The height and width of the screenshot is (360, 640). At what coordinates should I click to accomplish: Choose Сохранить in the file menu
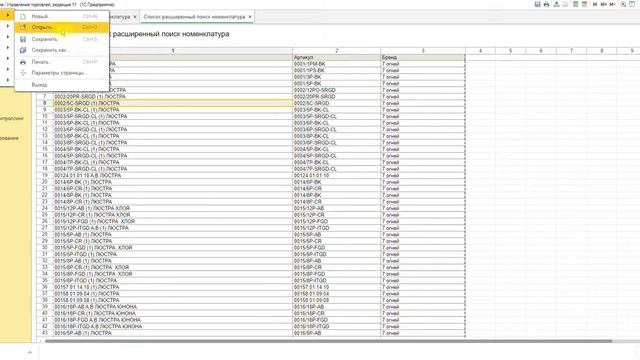pos(62,39)
